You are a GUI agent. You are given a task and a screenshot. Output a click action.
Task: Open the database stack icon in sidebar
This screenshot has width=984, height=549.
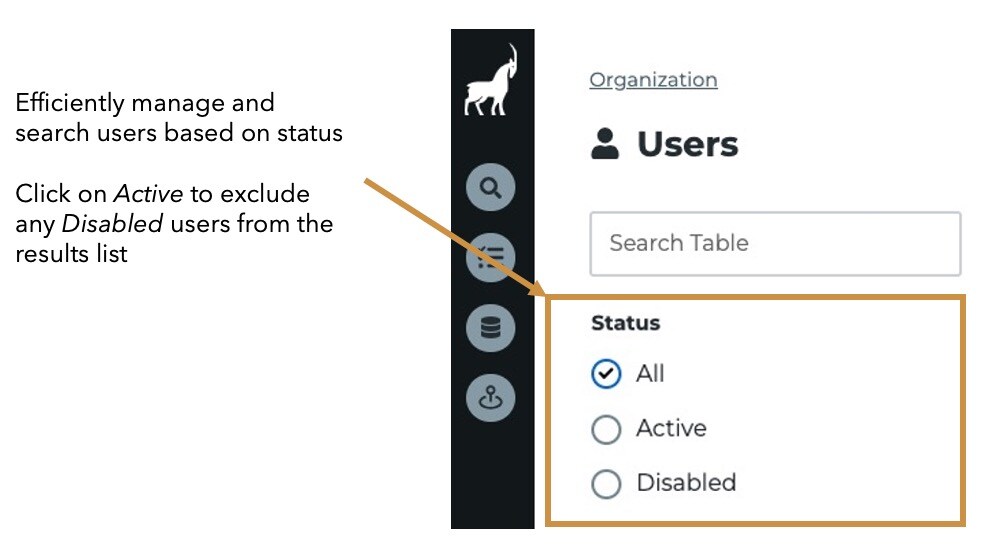coord(491,328)
